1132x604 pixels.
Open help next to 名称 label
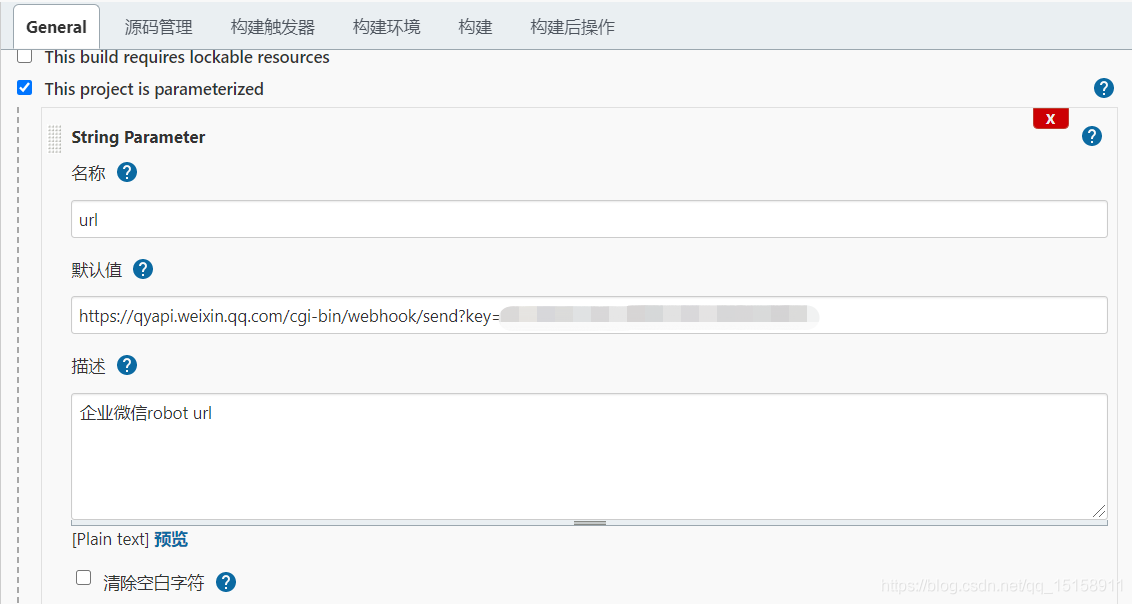(x=127, y=172)
